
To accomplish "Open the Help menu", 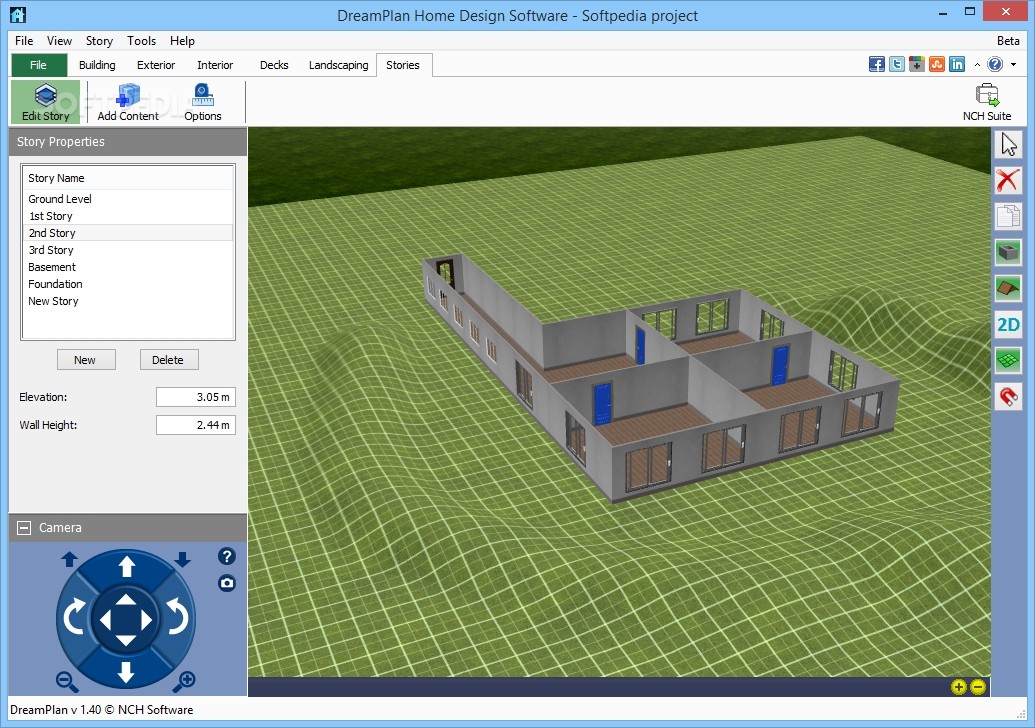I will (x=182, y=41).
